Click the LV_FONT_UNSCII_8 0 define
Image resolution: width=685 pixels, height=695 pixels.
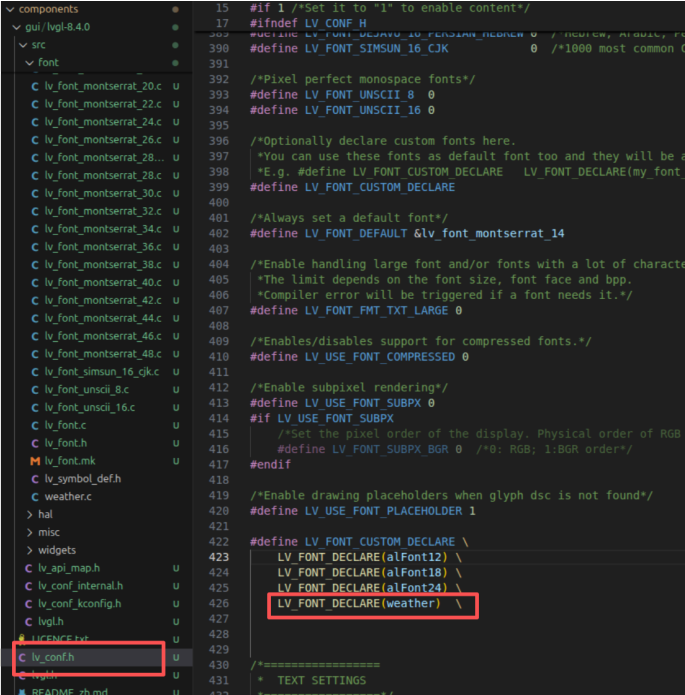tap(342, 95)
